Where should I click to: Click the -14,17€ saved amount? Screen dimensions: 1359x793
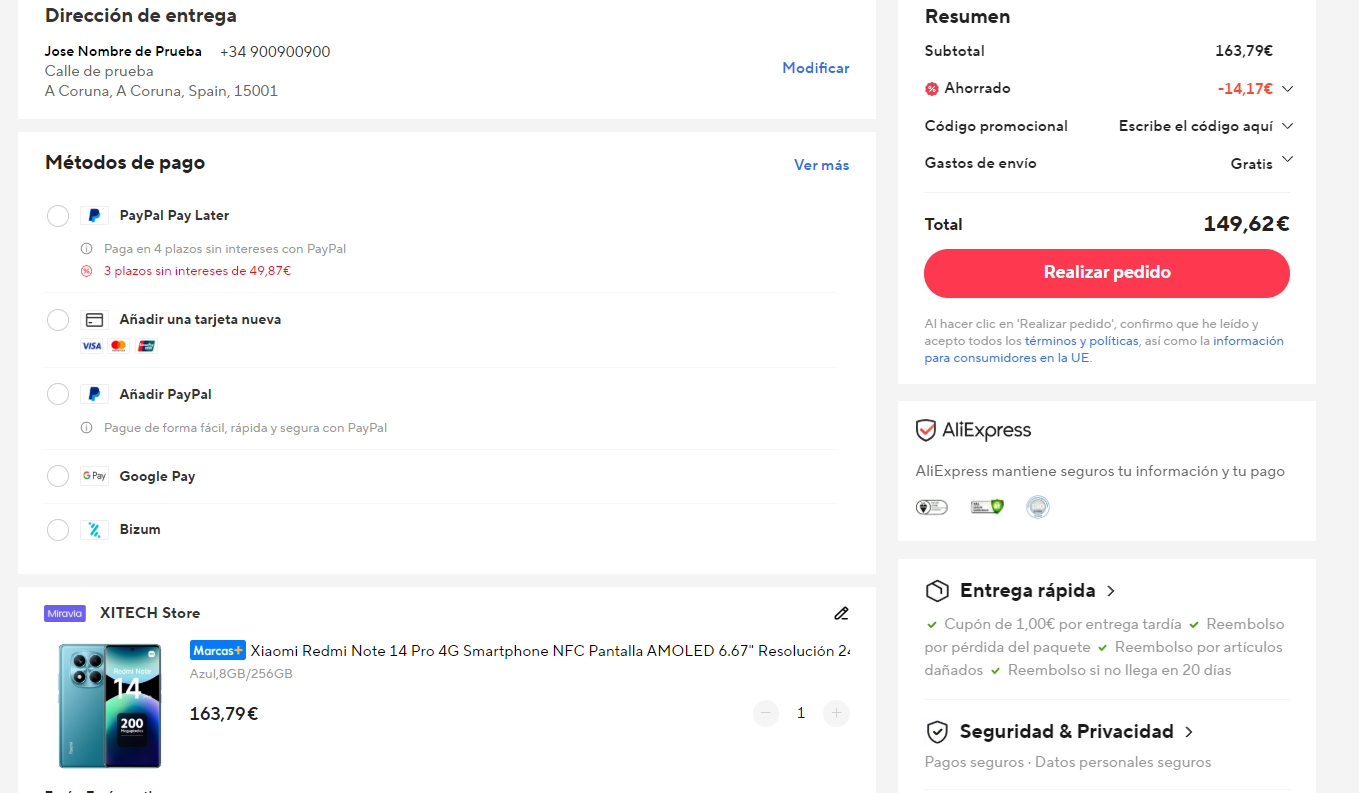coord(1245,89)
